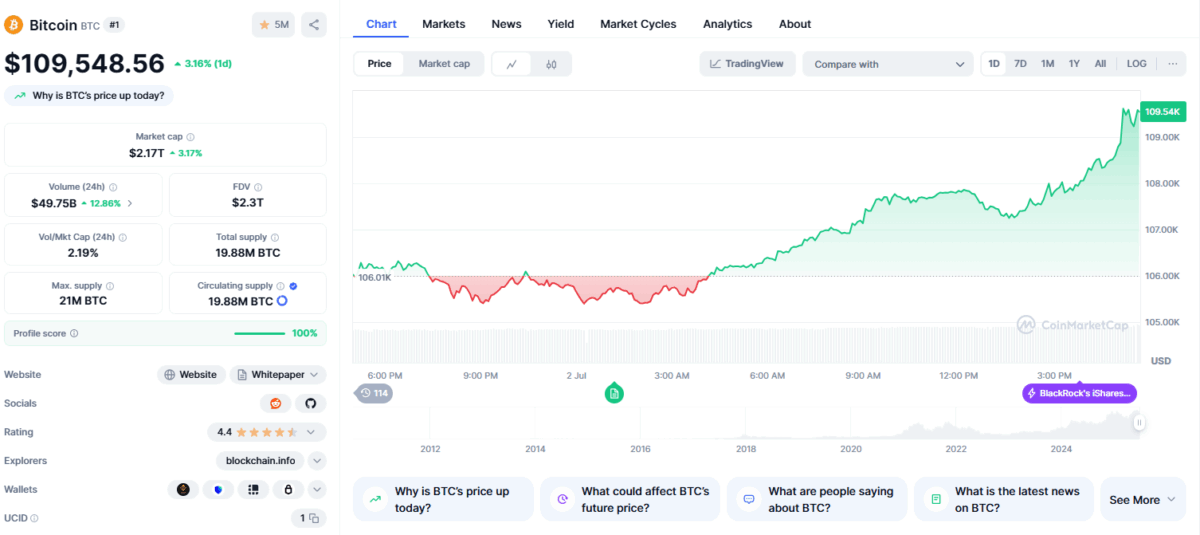Click 'Why is BTC's price up today?' card below chart

pos(443,499)
